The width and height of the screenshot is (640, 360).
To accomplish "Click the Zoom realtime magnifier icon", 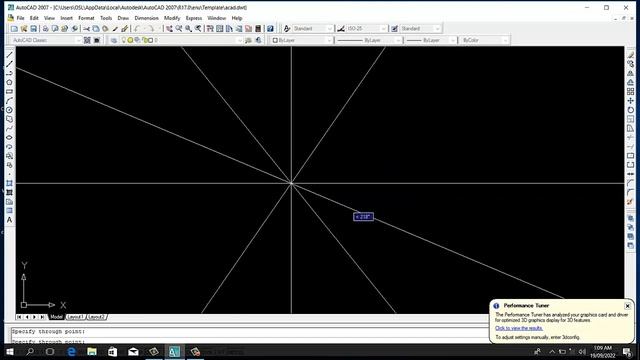I will (x=179, y=29).
